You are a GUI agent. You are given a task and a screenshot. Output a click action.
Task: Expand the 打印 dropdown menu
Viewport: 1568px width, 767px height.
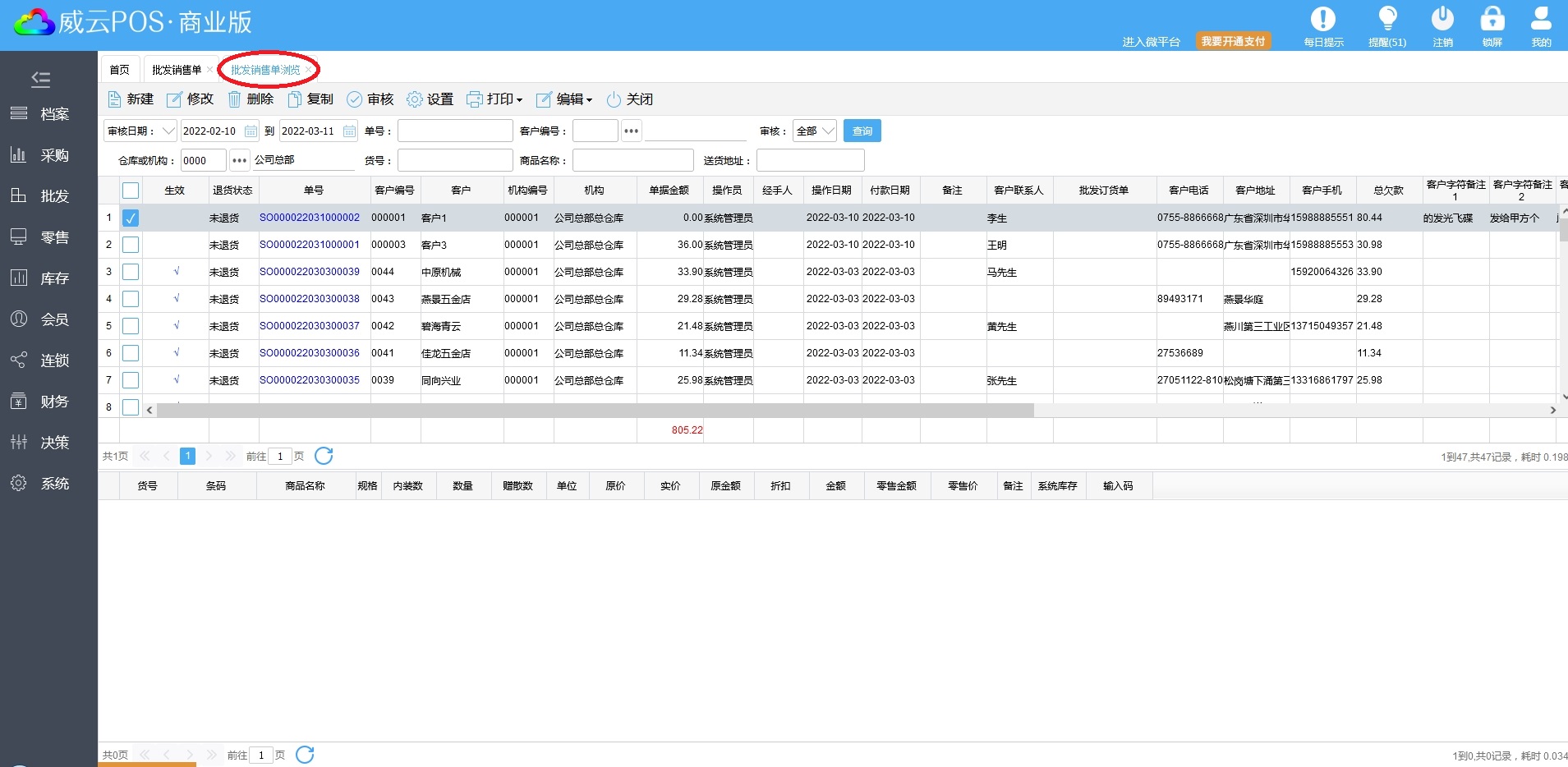coord(518,100)
